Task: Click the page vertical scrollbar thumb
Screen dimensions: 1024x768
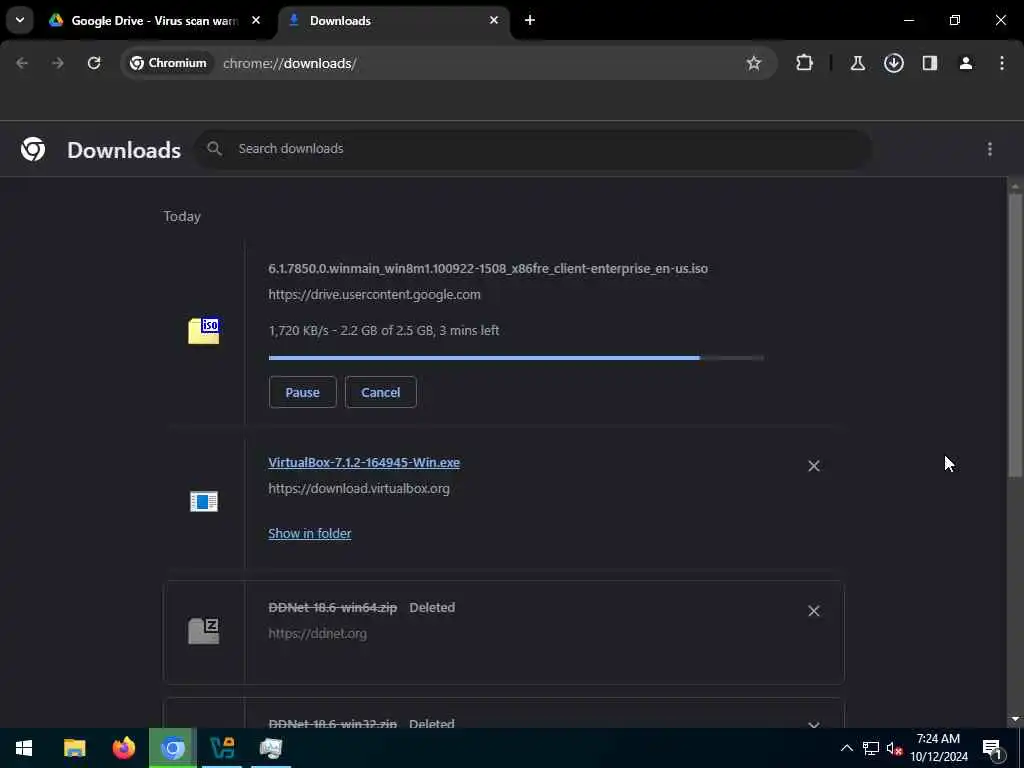Action: click(1015, 334)
